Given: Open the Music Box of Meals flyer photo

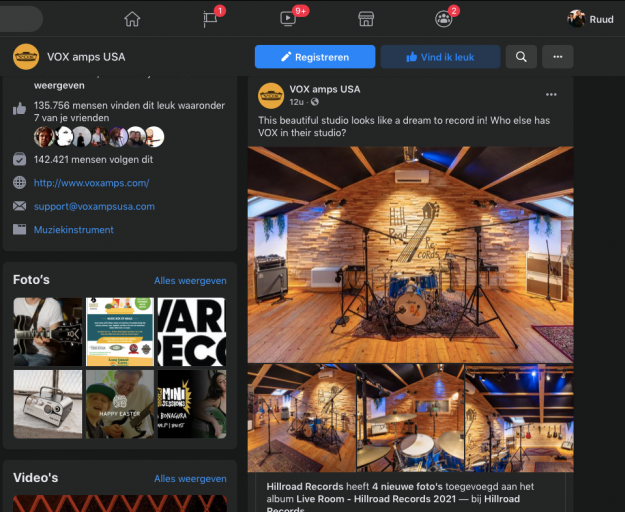Looking at the screenshot, I should [x=120, y=332].
